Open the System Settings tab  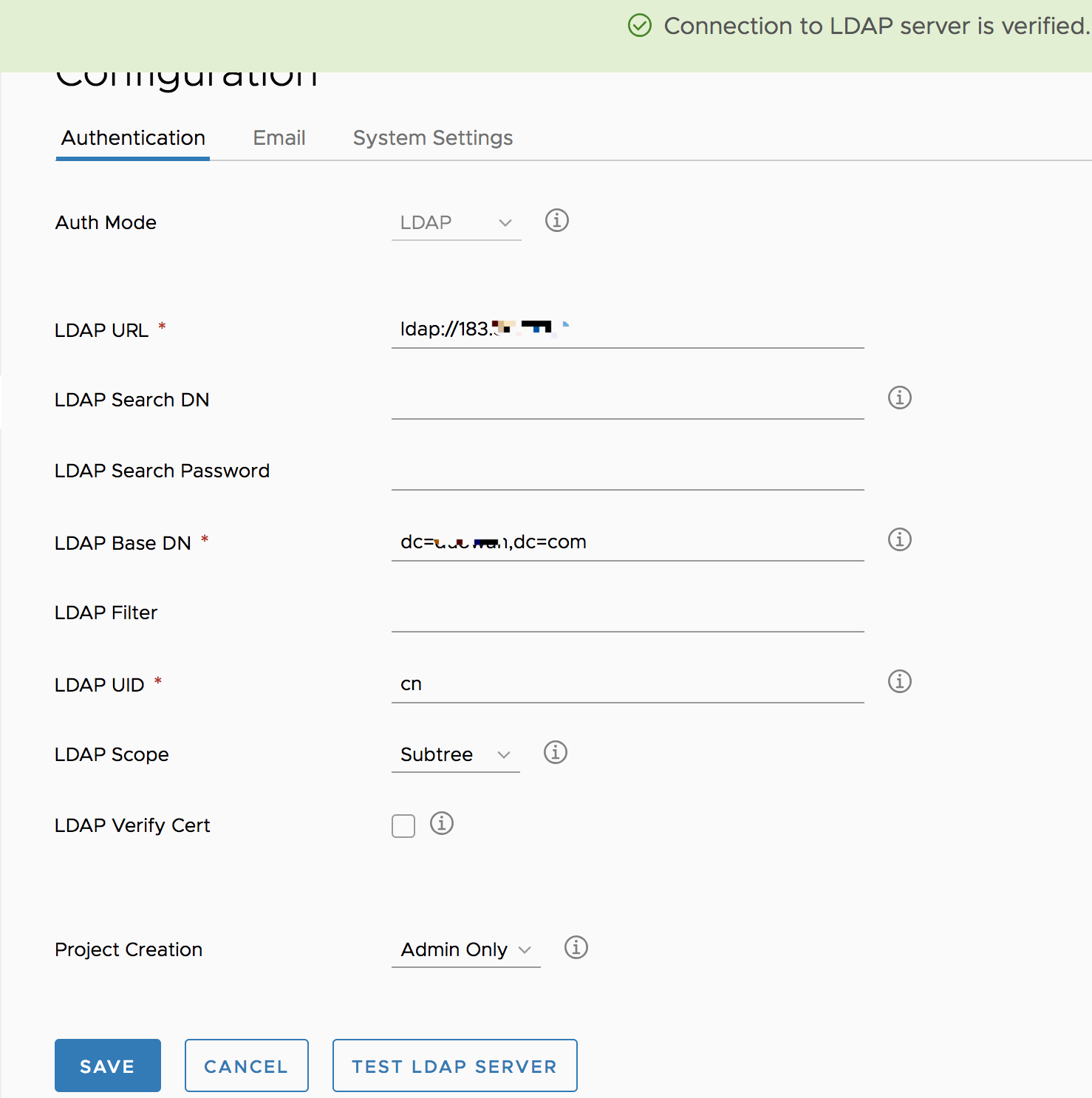432,138
